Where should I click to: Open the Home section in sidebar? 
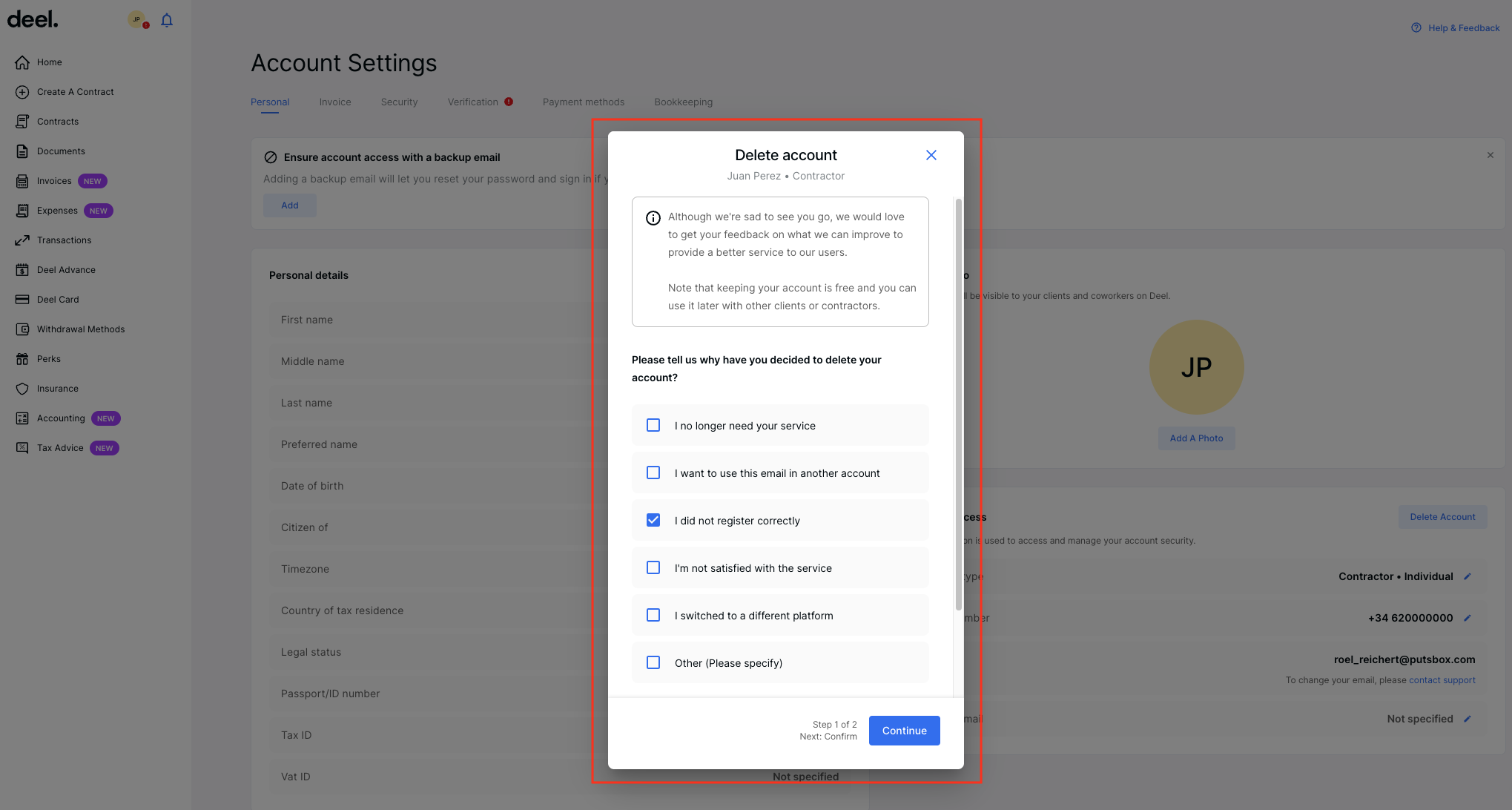49,62
